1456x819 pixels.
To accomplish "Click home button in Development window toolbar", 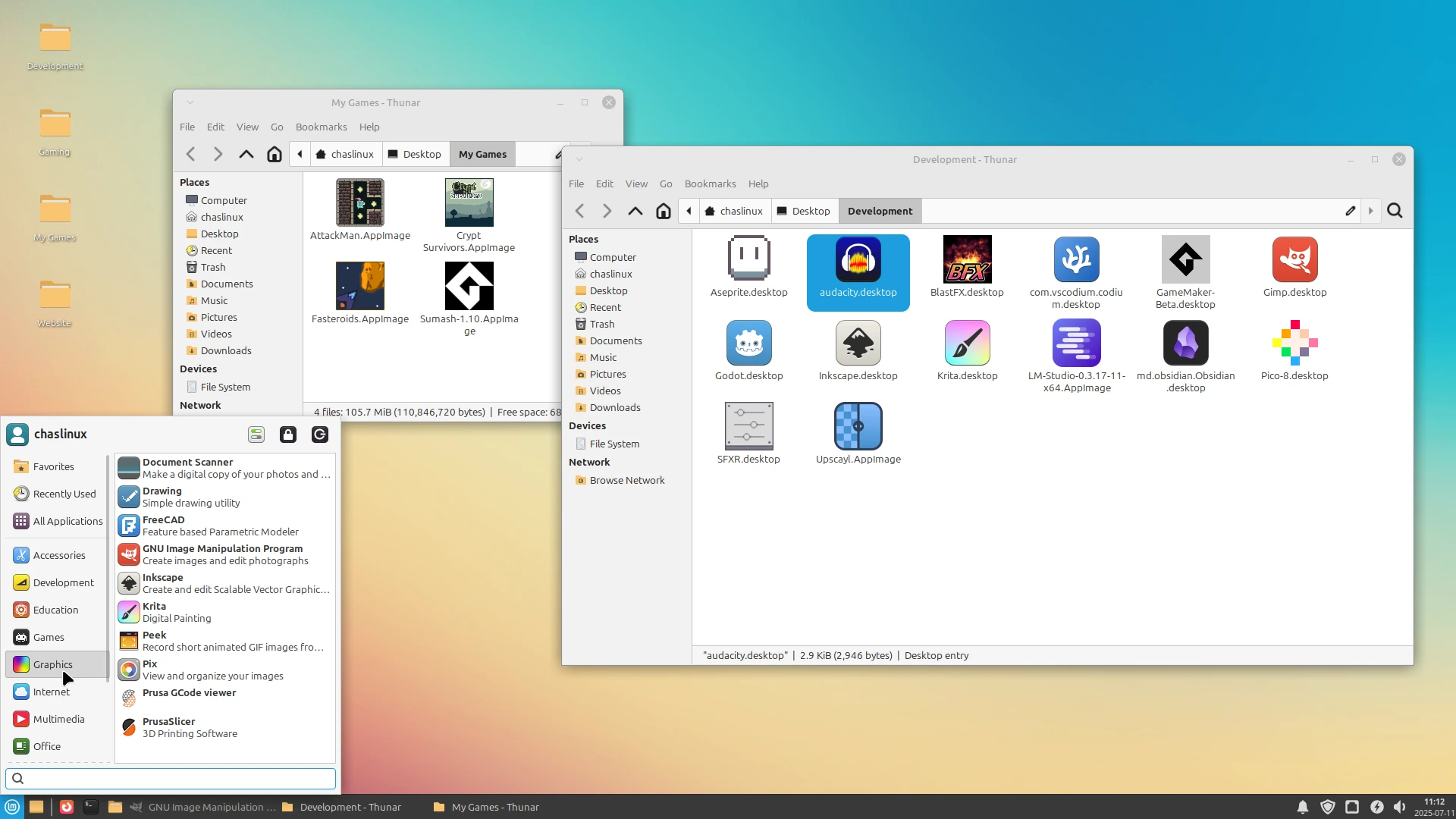I will [664, 211].
